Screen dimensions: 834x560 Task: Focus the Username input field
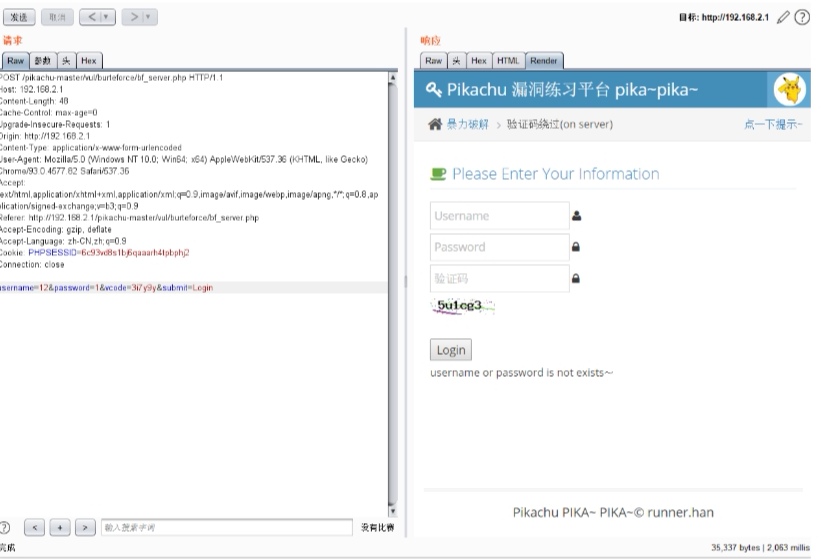pos(499,216)
